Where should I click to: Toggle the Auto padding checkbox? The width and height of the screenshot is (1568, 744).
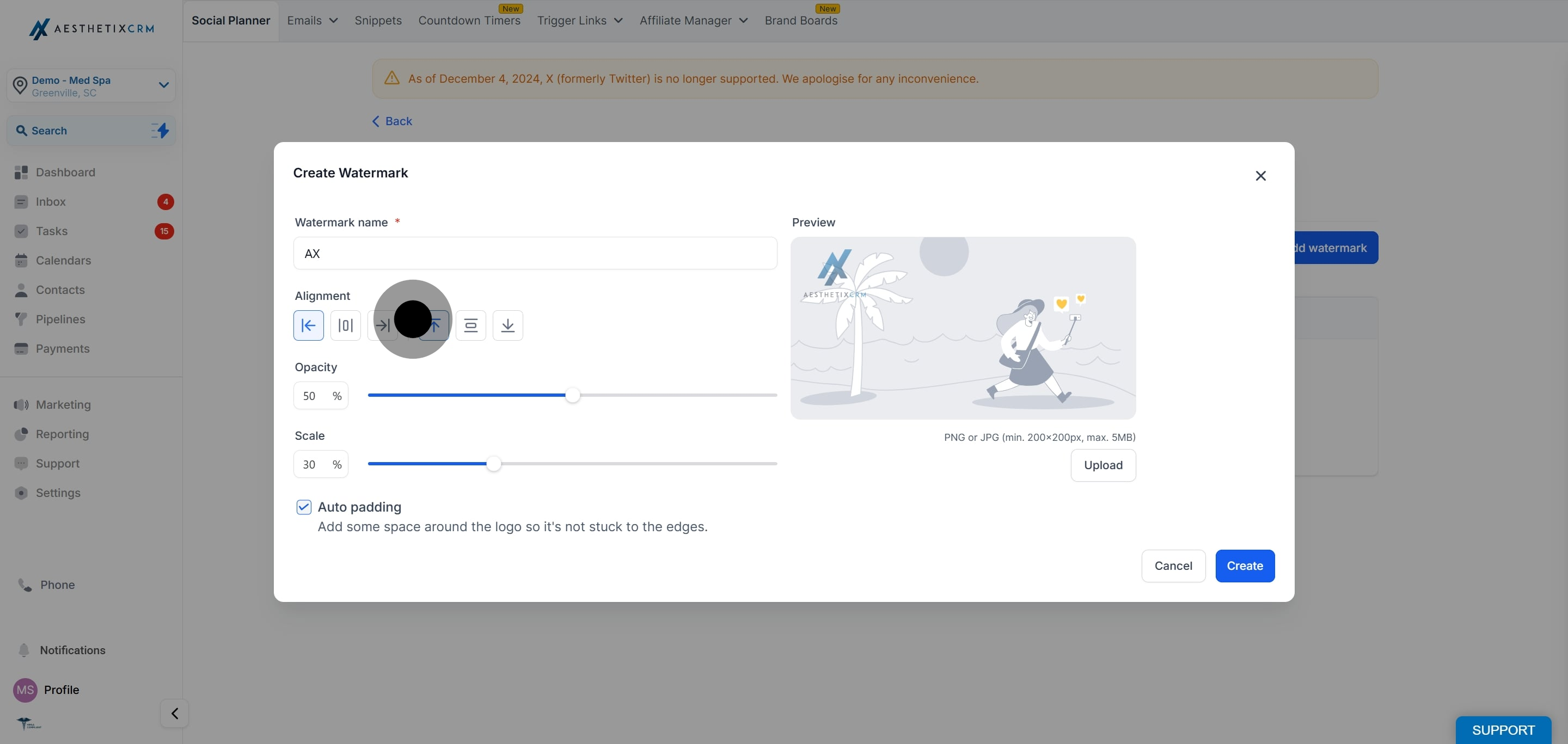pos(304,507)
